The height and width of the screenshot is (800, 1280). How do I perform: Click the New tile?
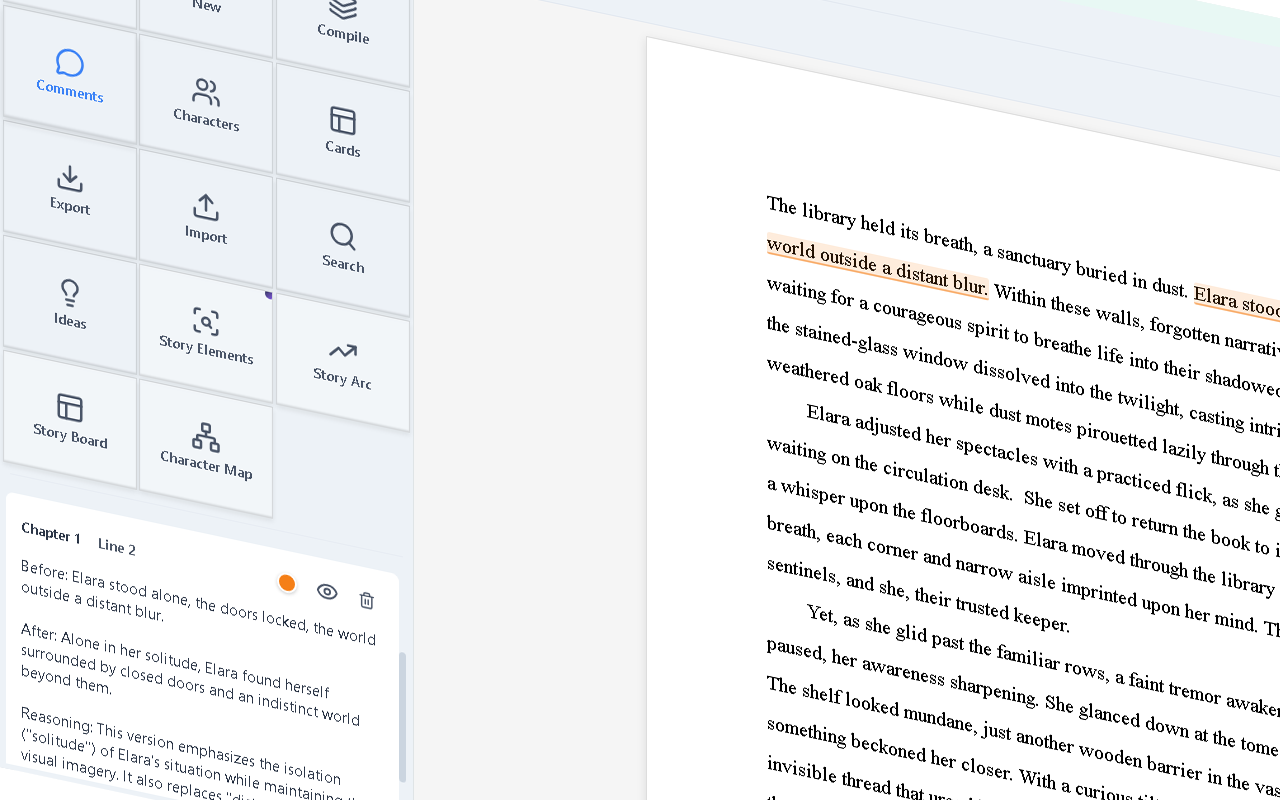pyautogui.click(x=206, y=8)
